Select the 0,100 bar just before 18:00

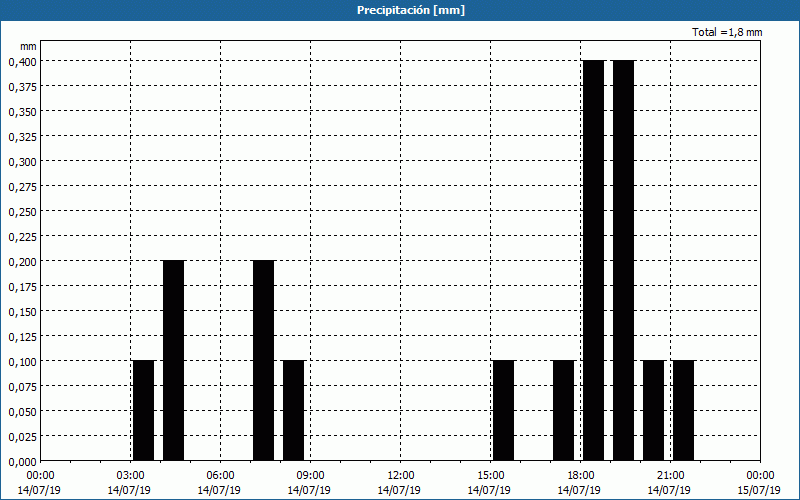564,411
